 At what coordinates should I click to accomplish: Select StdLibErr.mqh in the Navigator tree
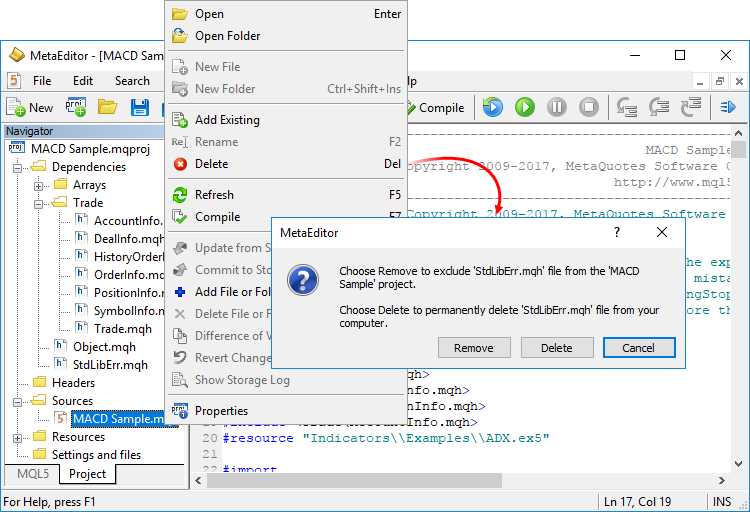point(110,365)
